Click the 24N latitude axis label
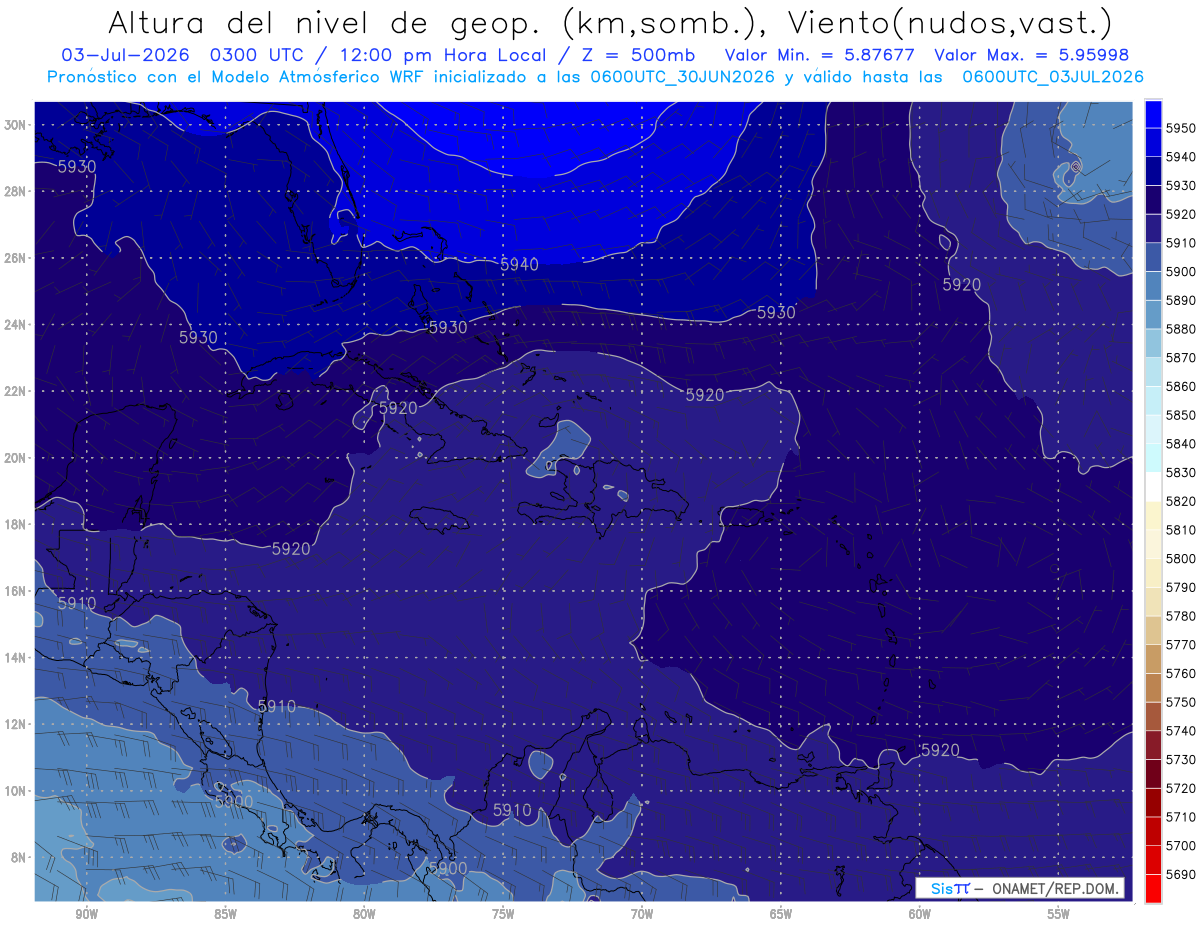 click(14, 325)
